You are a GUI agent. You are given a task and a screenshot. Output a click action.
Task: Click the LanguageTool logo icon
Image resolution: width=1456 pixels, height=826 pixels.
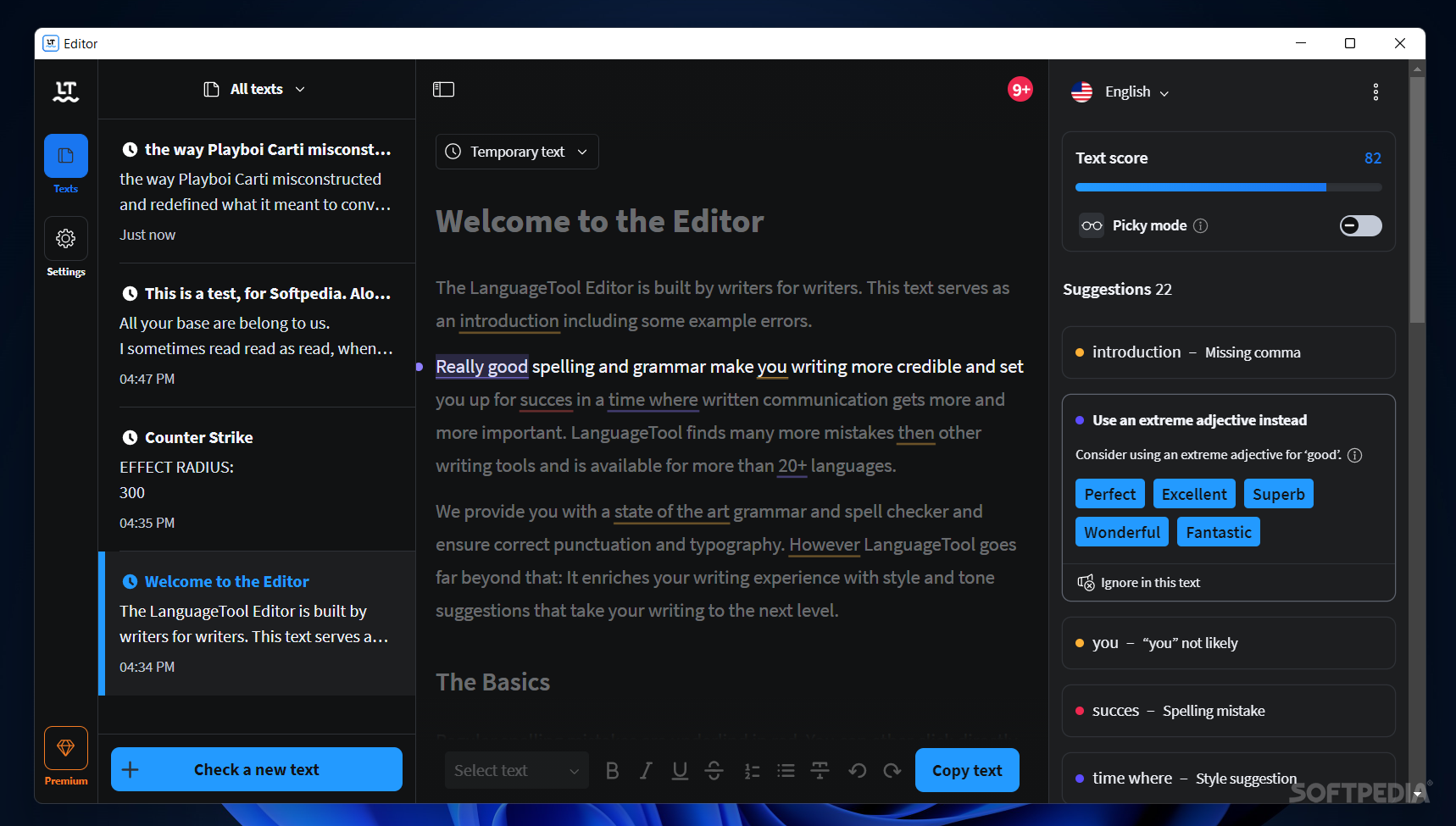tap(66, 91)
